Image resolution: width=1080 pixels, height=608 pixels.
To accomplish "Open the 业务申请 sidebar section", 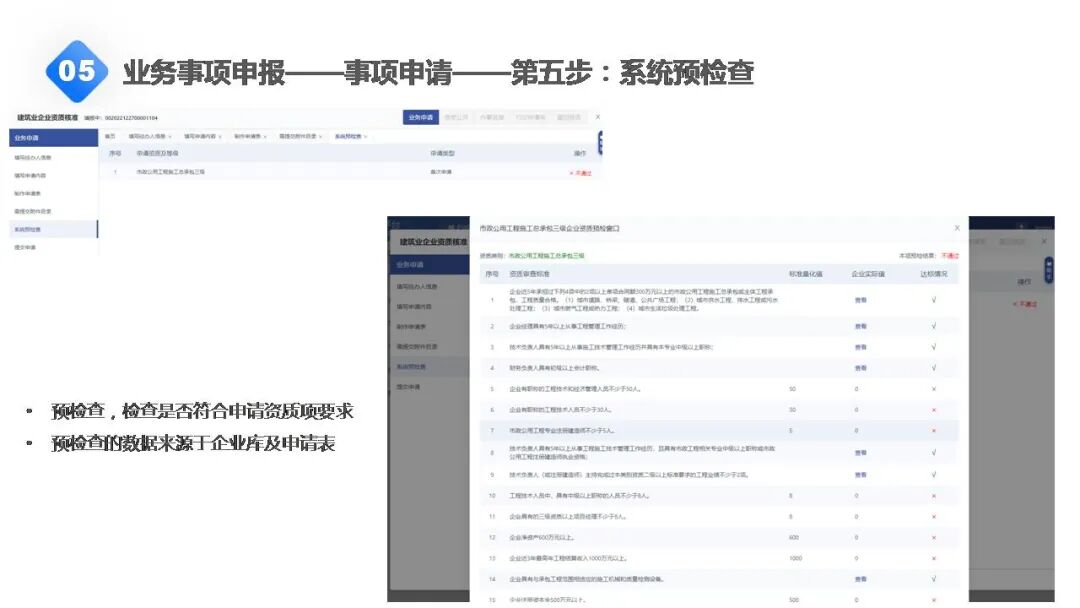I will (x=30, y=137).
